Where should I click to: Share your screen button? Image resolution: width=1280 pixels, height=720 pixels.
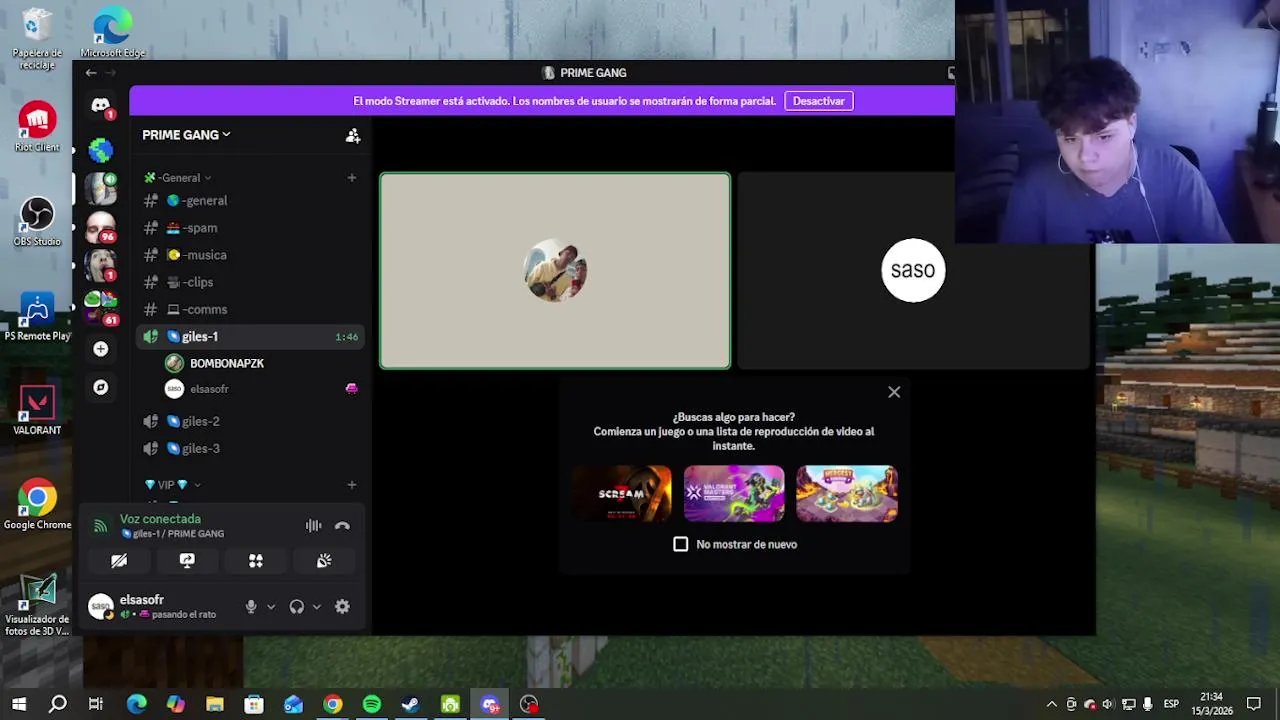187,561
